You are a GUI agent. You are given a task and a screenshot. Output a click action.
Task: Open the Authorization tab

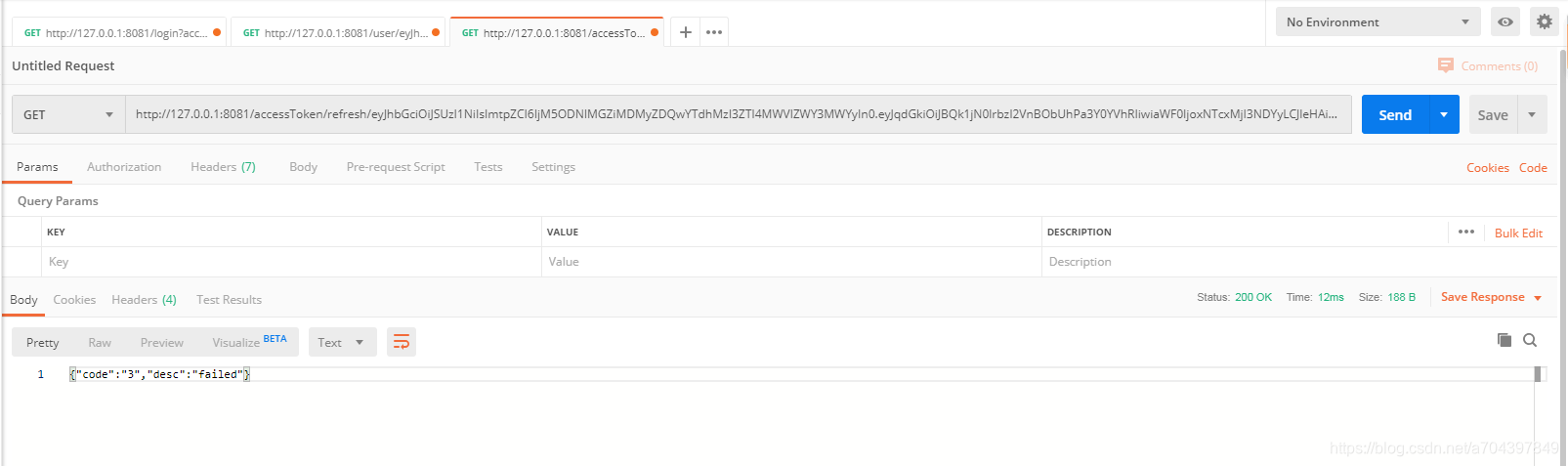[x=124, y=167]
